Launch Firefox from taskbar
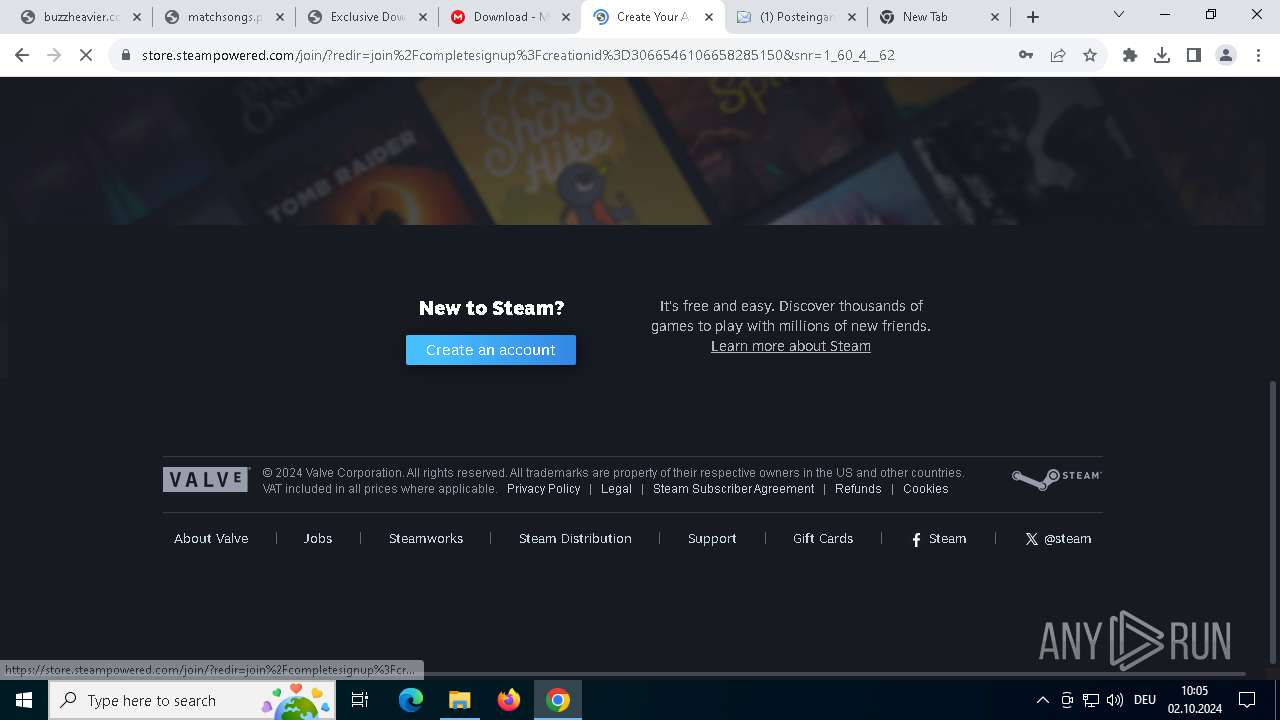The width and height of the screenshot is (1280, 720). (509, 700)
